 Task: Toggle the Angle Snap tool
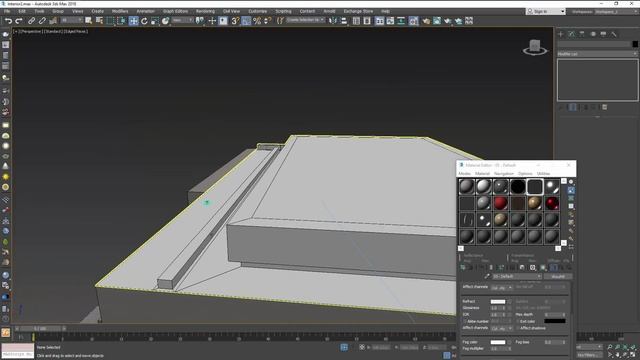click(246, 21)
